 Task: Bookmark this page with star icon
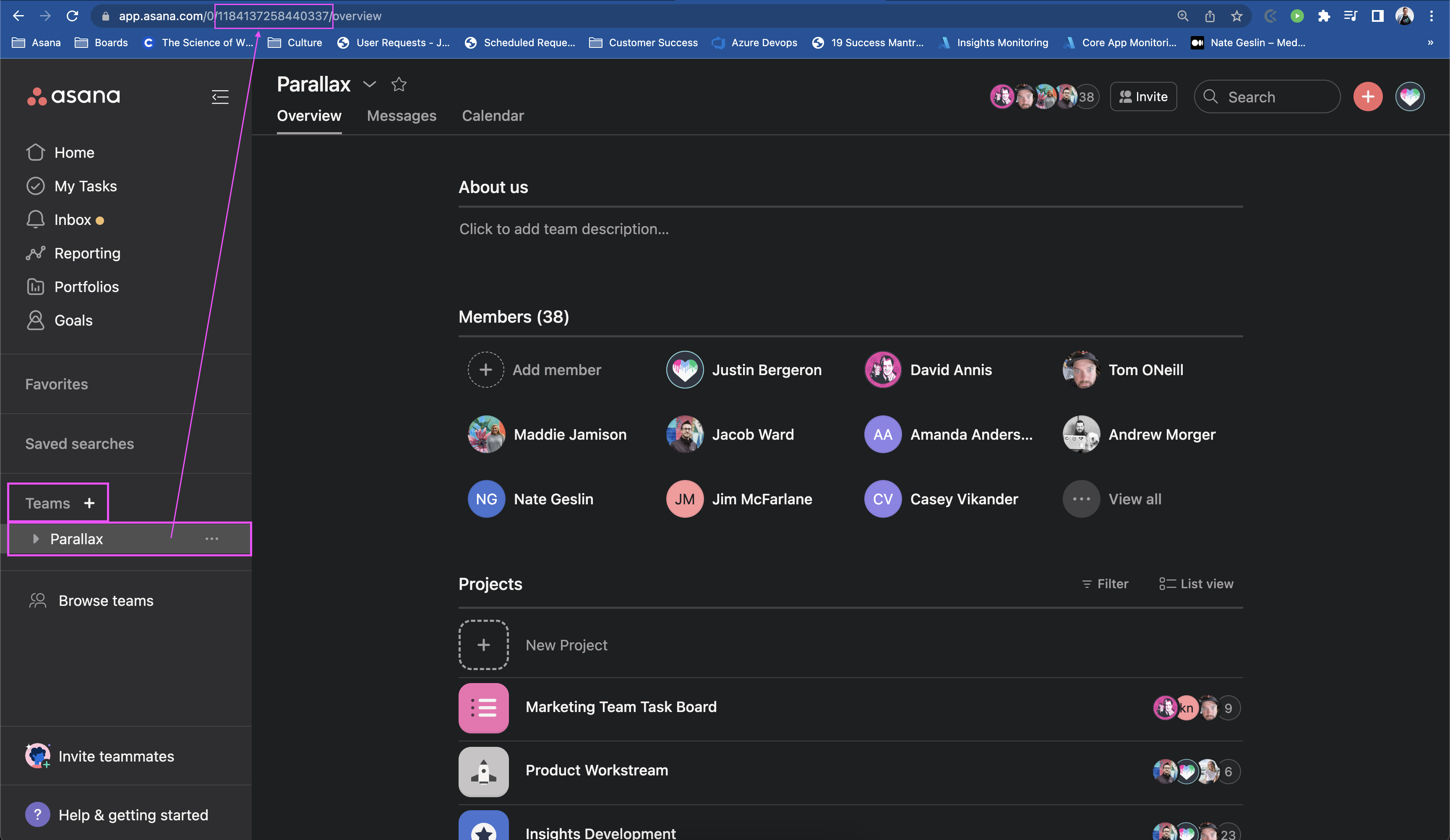1236,16
